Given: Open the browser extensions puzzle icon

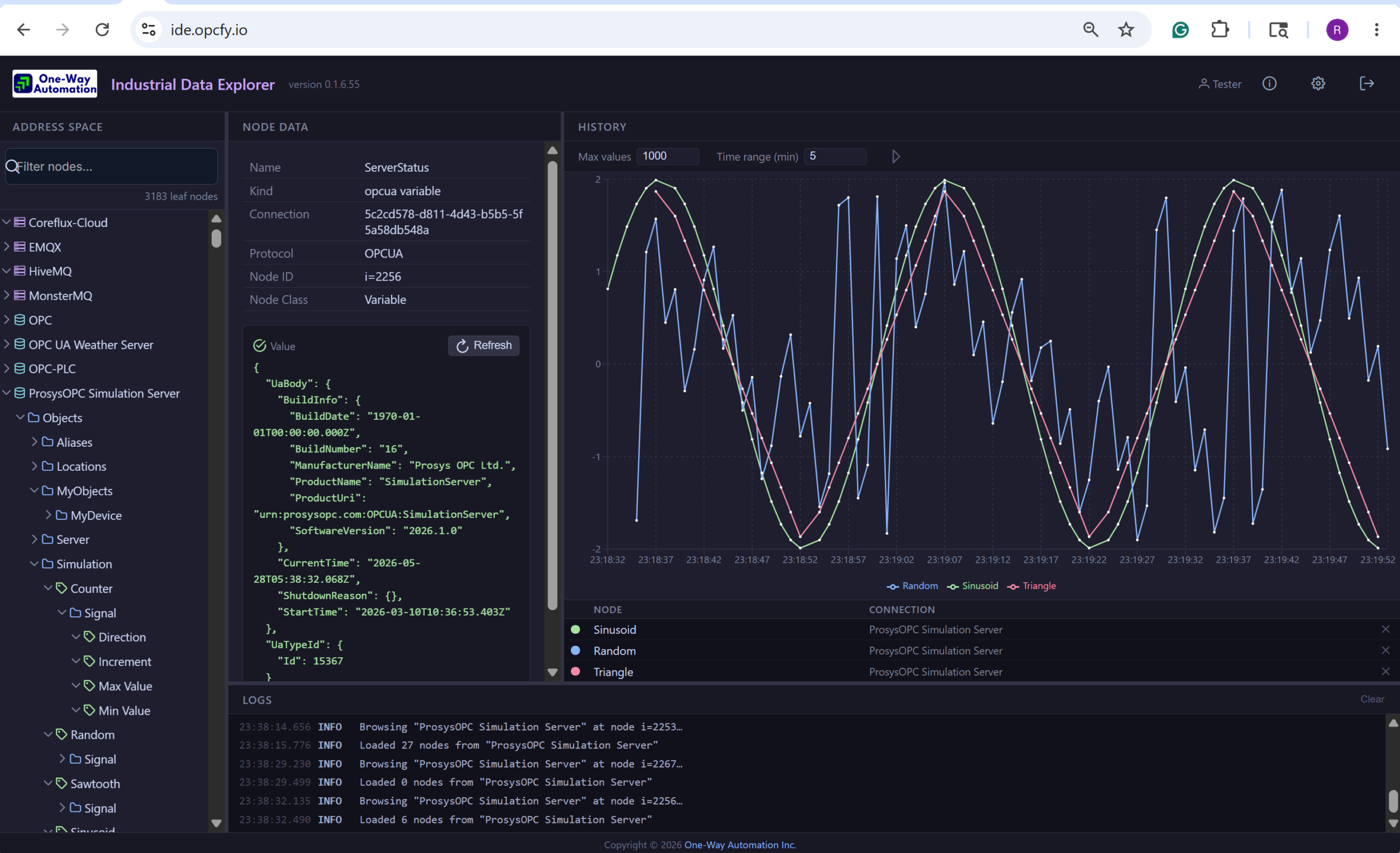Looking at the screenshot, I should click(1220, 30).
